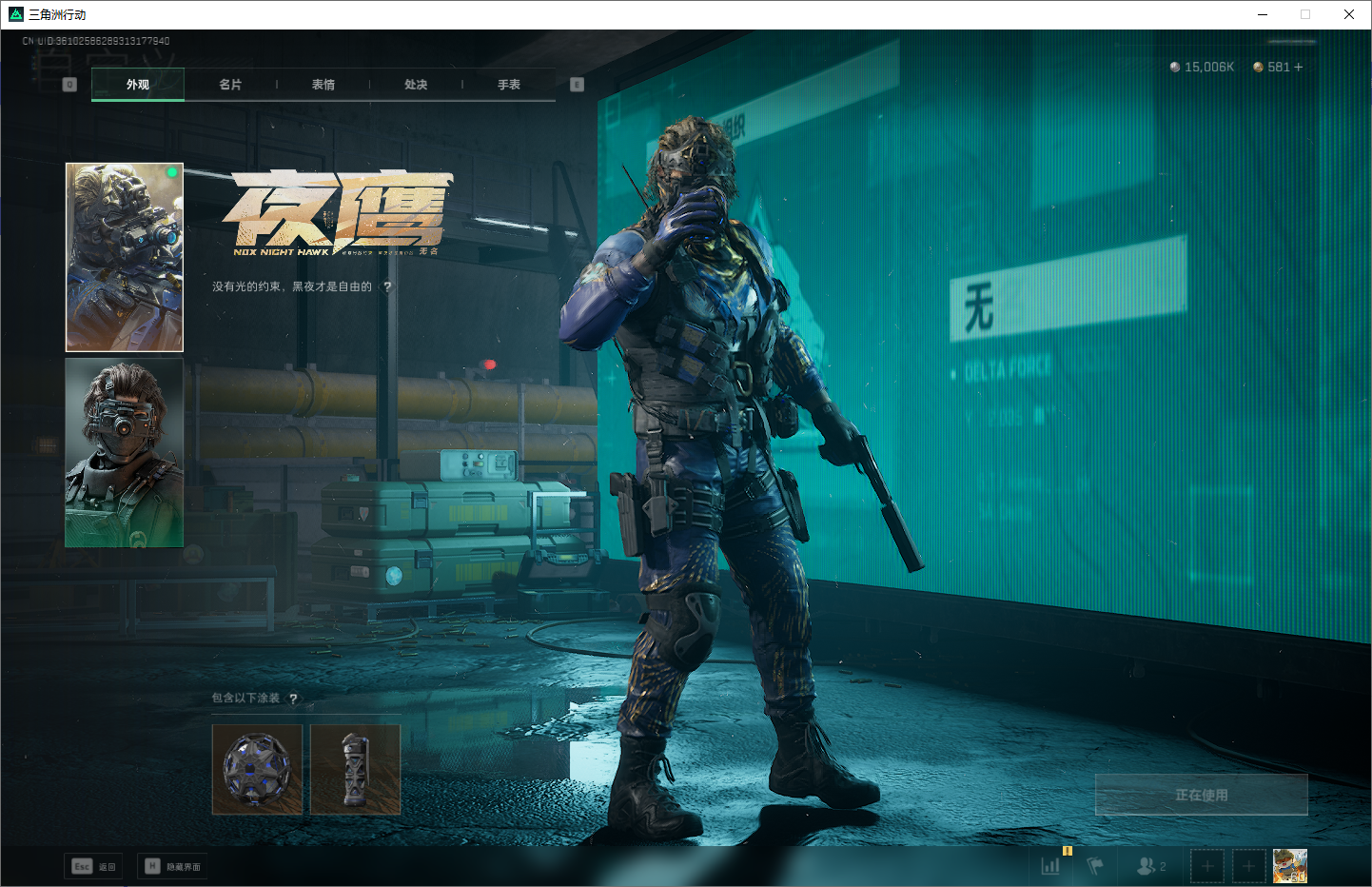
Task: Click the 581 premium currency balance
Action: pyautogui.click(x=1271, y=67)
